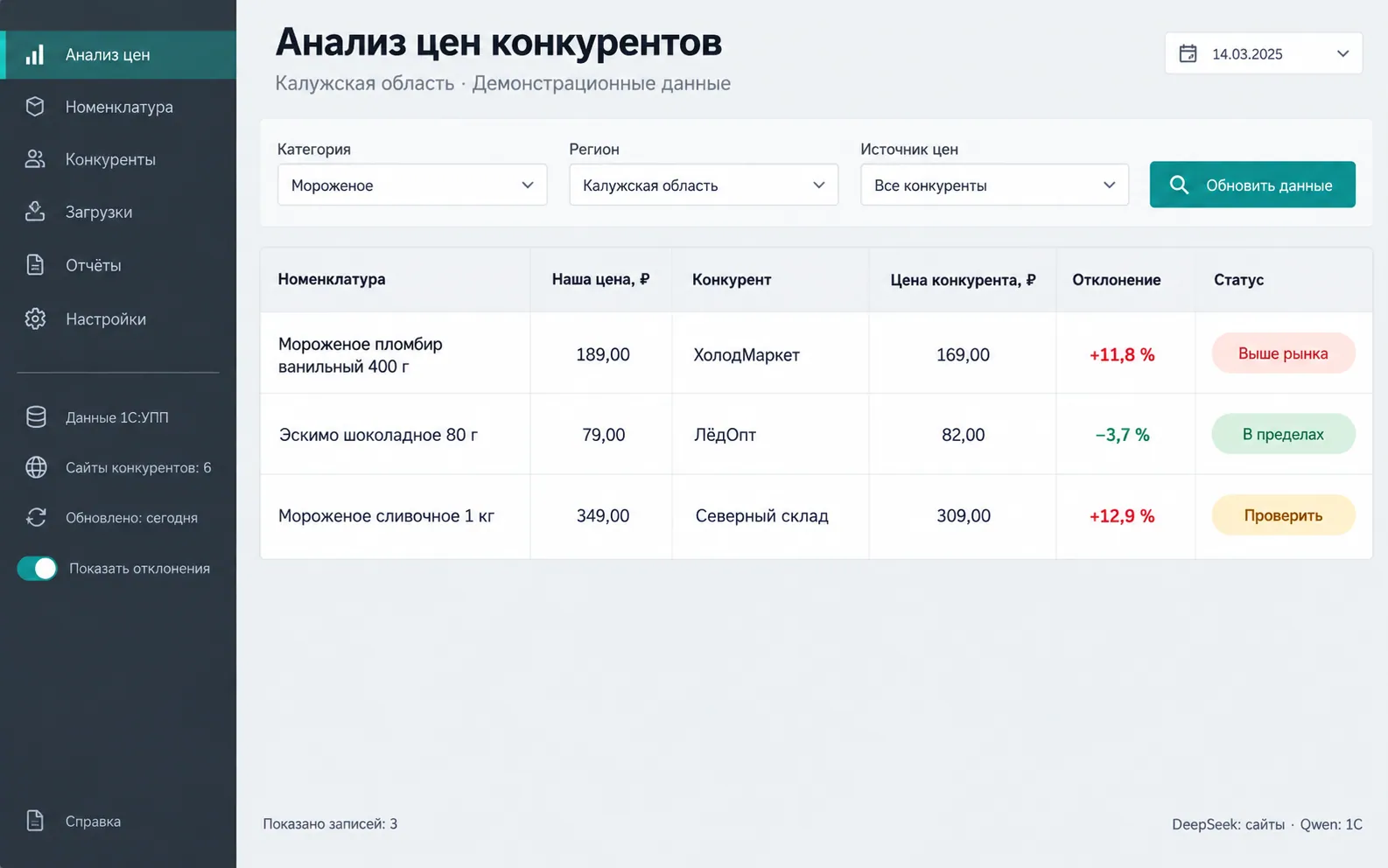Open the Номенклатура sidebar section

click(118, 107)
